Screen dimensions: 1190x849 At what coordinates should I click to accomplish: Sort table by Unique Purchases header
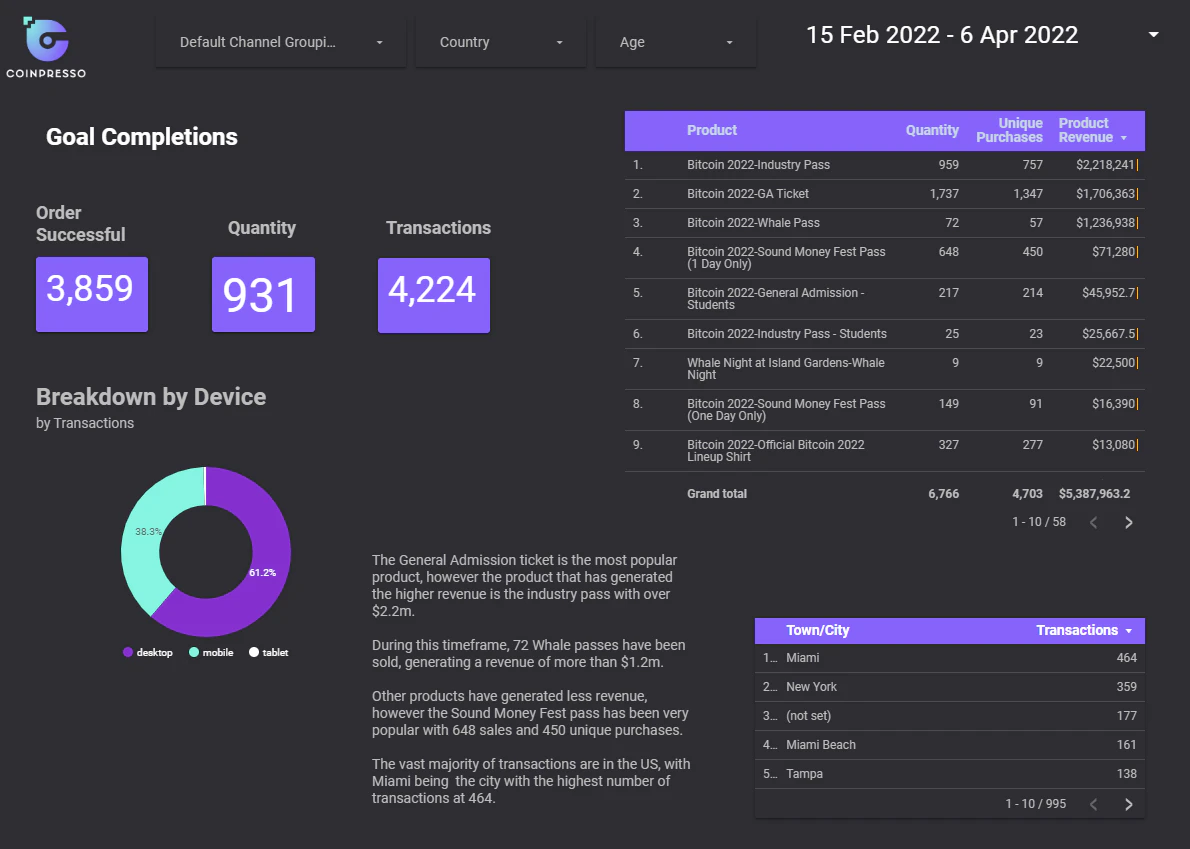[1009, 130]
